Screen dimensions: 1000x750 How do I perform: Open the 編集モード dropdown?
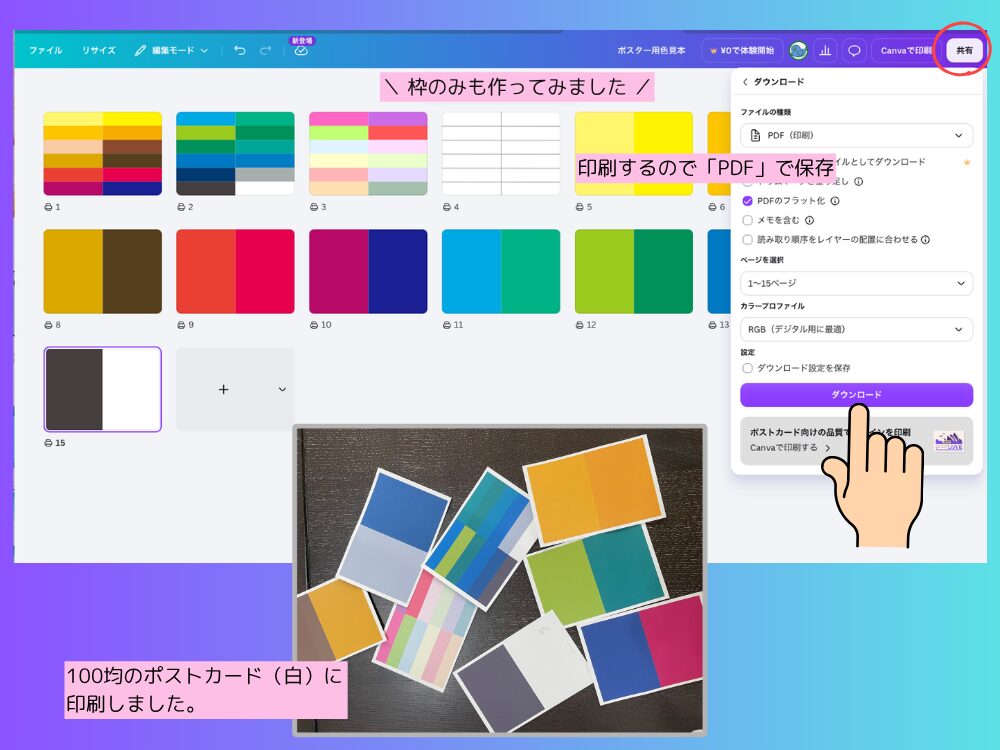[172, 50]
